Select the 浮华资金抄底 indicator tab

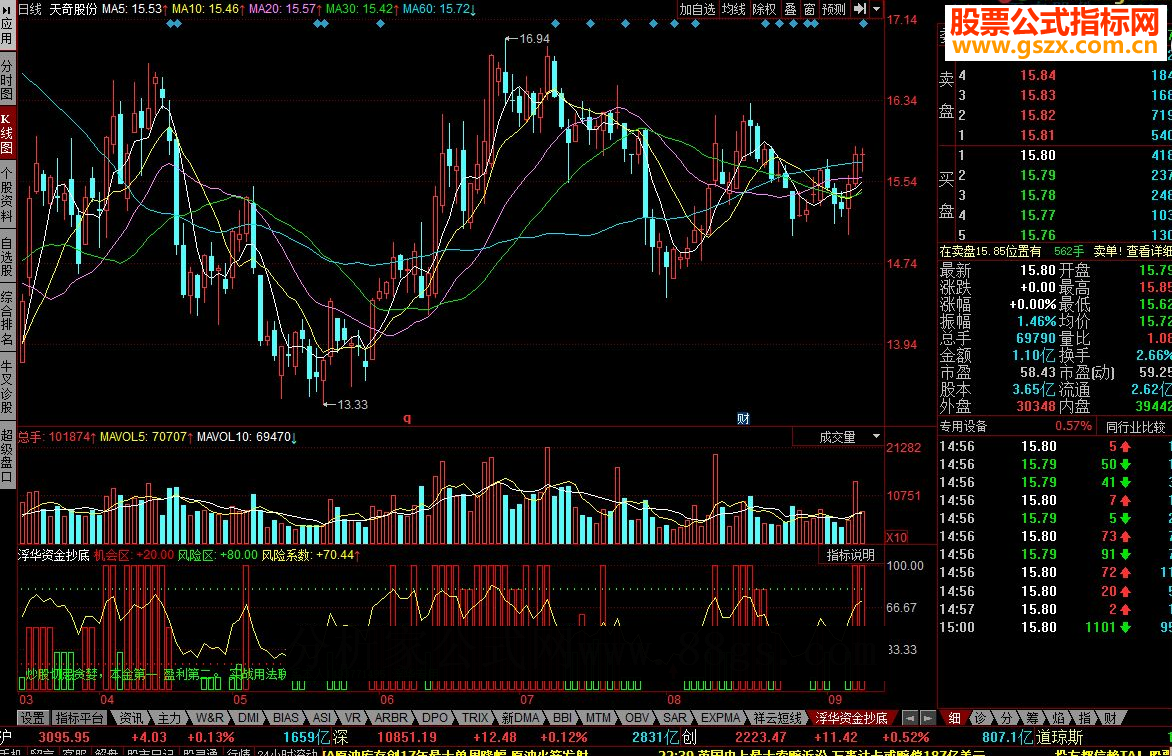[x=851, y=718]
